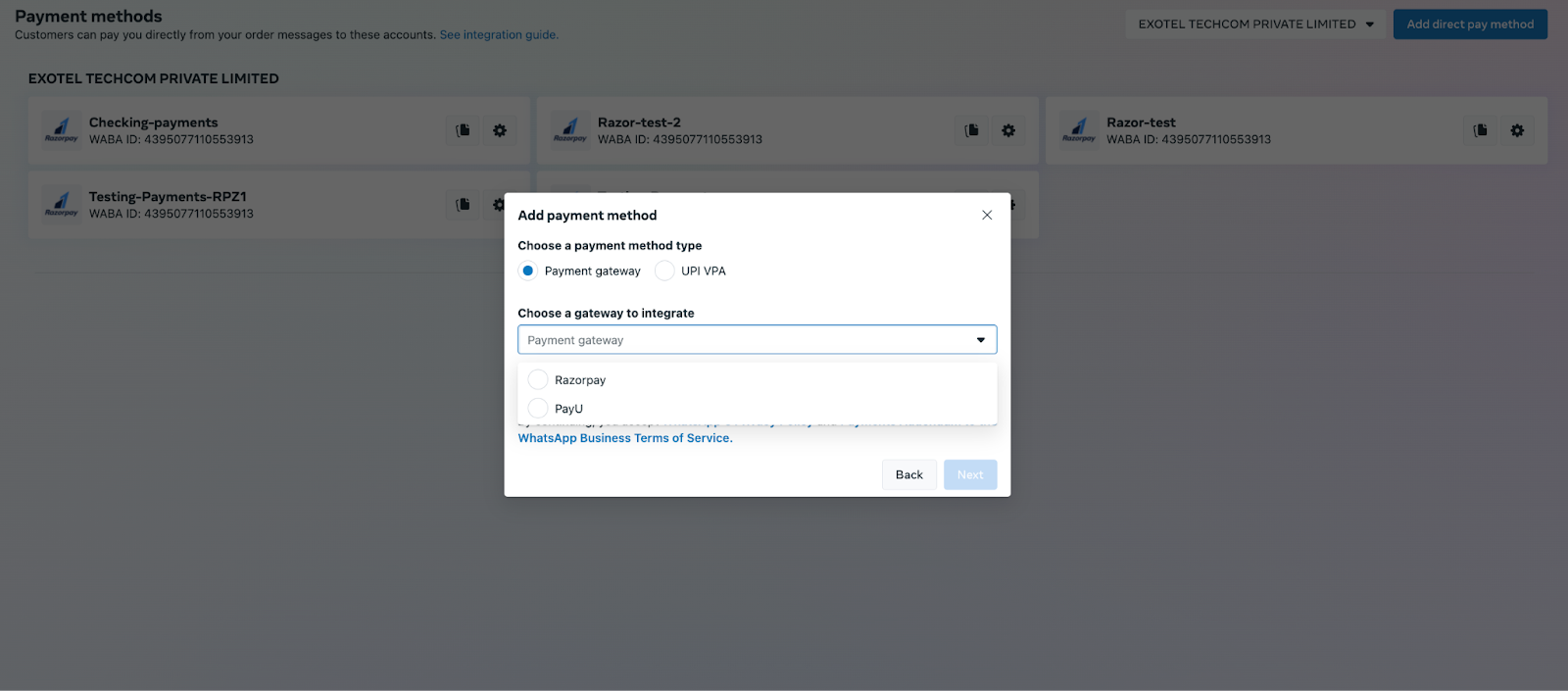Screen dimensions: 1568x691
Task: Click the EXOTEL TECHCOM PRIVATE LIMITED section heading
Action: tap(154, 78)
